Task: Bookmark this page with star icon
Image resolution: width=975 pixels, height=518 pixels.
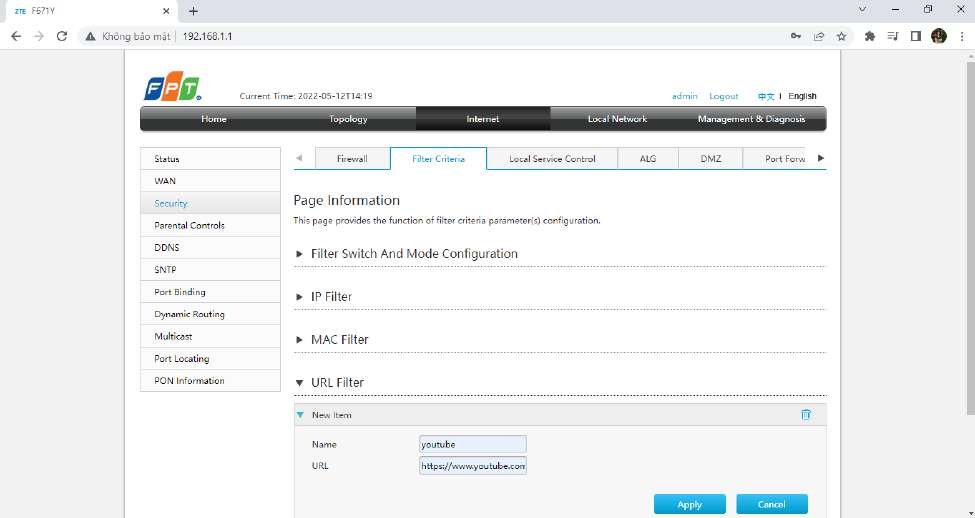Action: tap(841, 37)
